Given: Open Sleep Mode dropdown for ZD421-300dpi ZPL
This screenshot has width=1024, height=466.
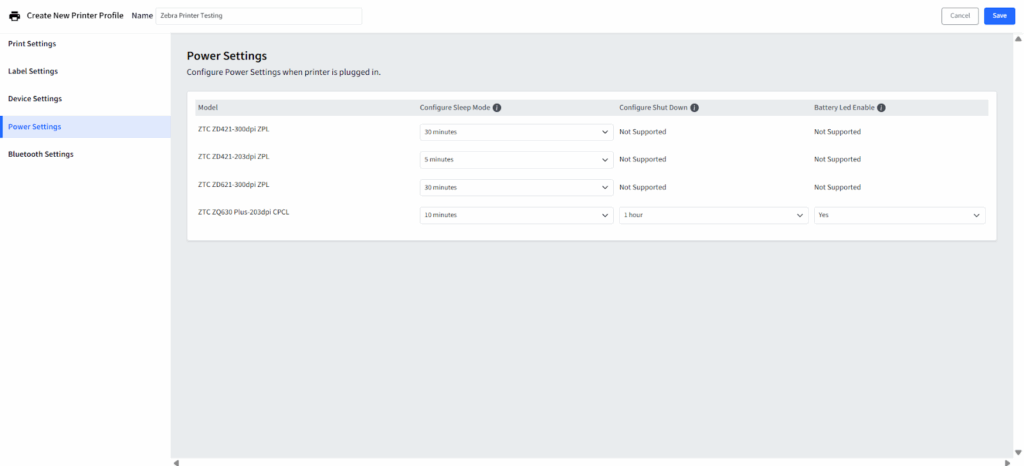Looking at the screenshot, I should 516,132.
